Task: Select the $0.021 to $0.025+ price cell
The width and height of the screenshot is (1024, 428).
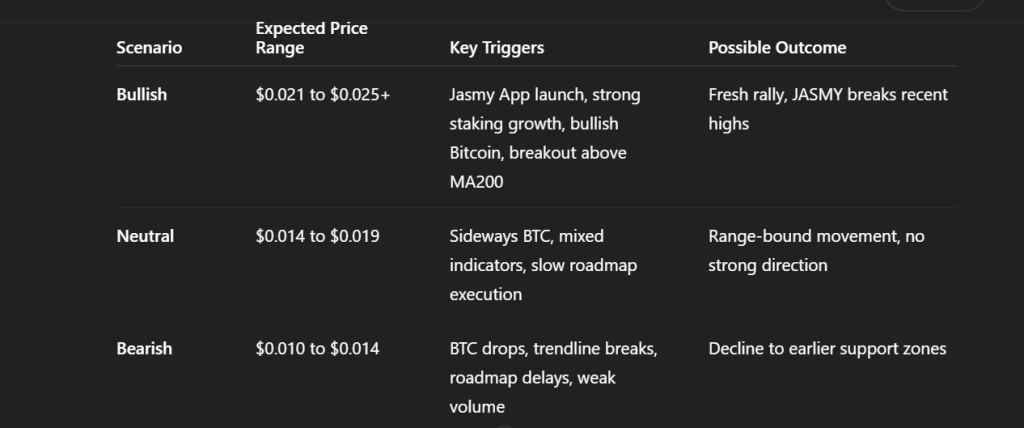Action: 323,95
